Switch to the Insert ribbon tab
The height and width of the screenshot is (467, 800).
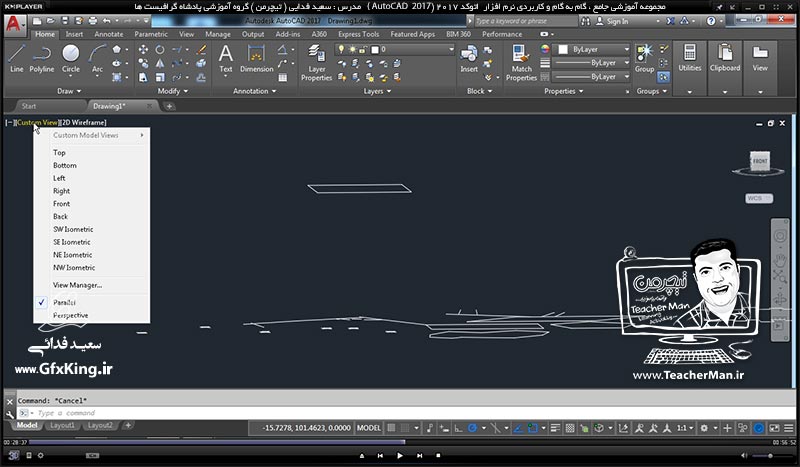[x=74, y=34]
